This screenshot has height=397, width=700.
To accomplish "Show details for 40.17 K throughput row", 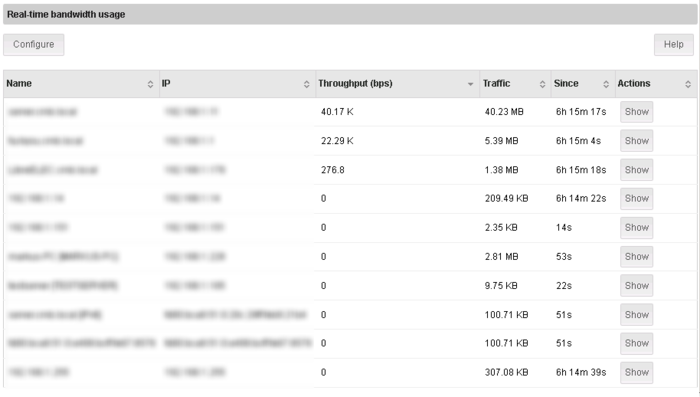I will click(637, 112).
